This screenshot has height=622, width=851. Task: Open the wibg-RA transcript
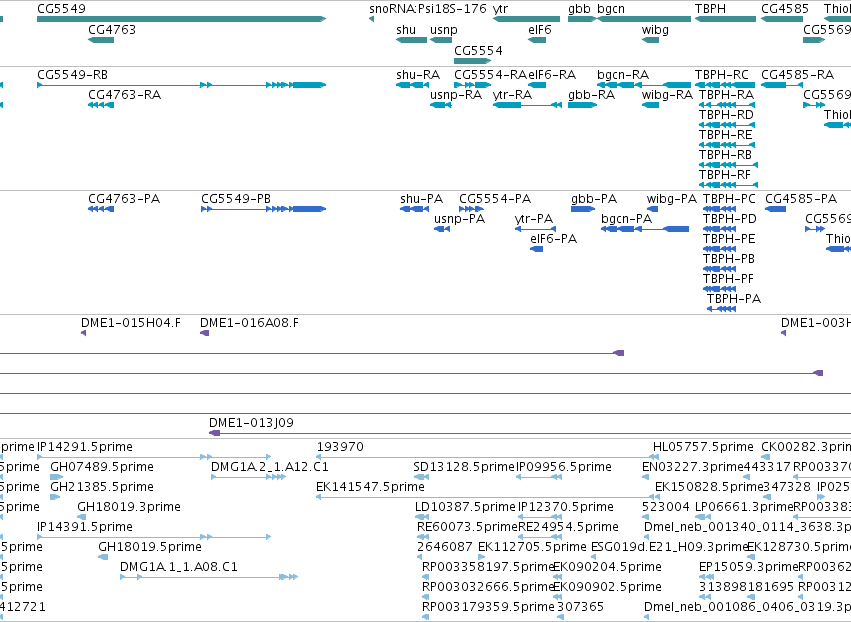click(667, 95)
